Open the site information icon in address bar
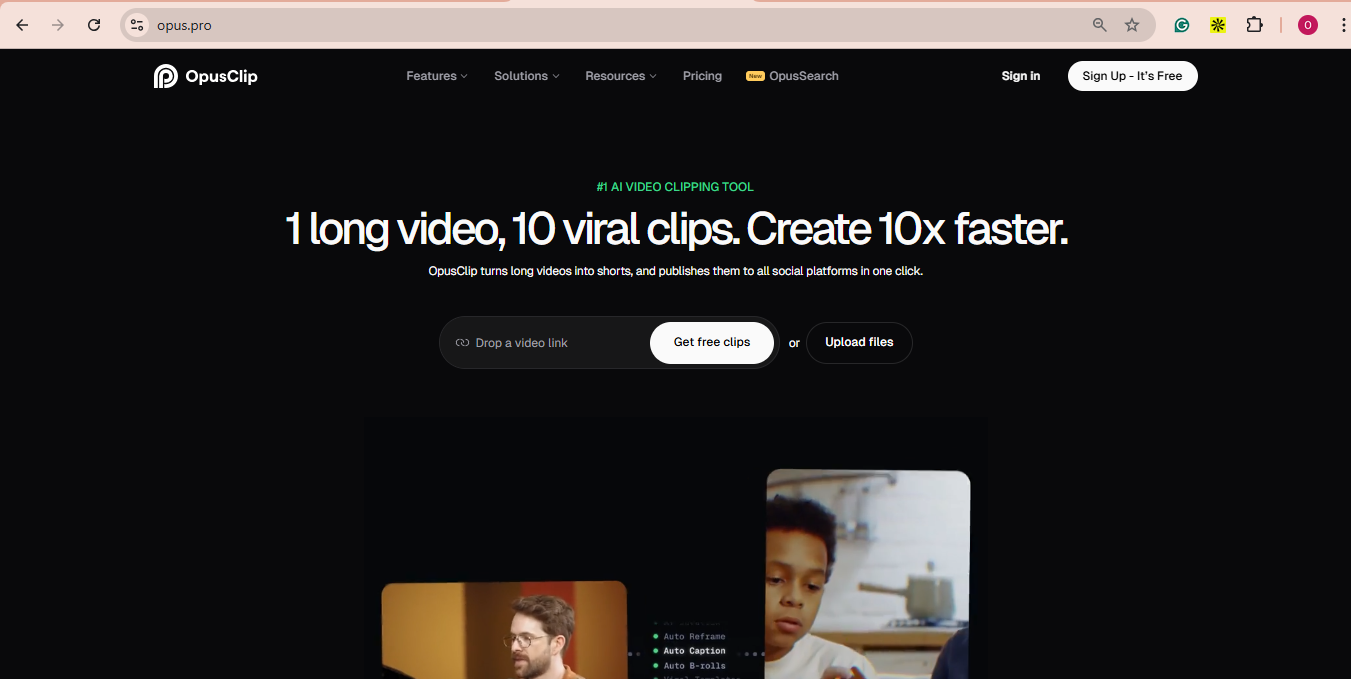 (x=138, y=25)
